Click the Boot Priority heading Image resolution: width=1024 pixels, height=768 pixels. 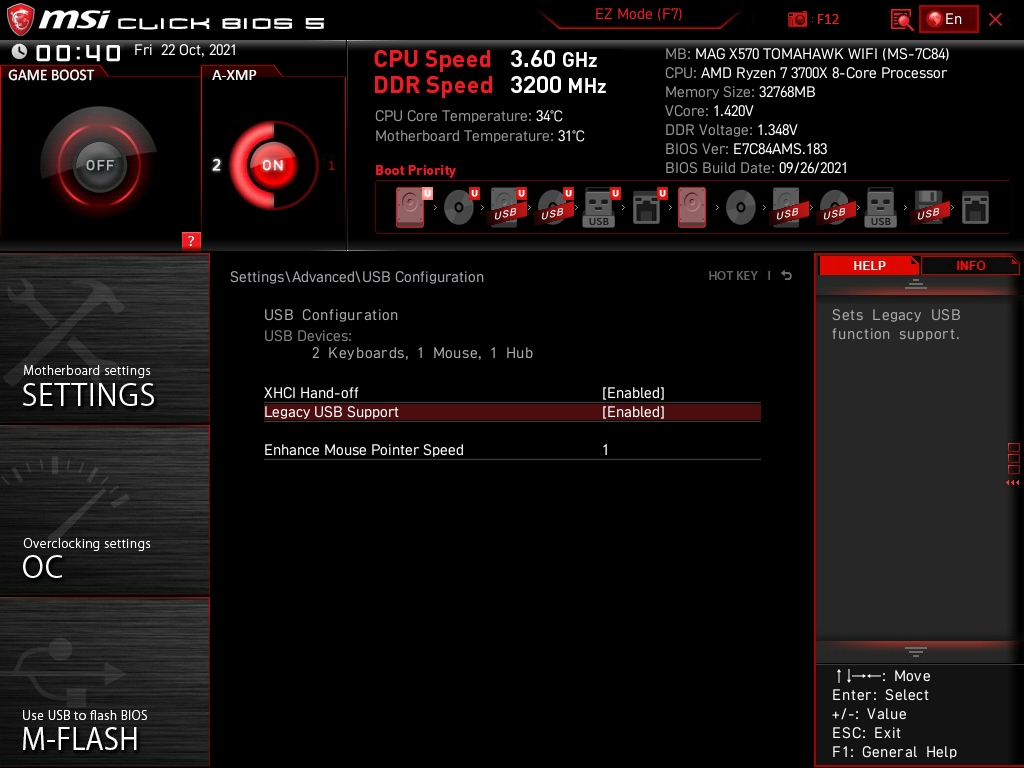tap(415, 170)
